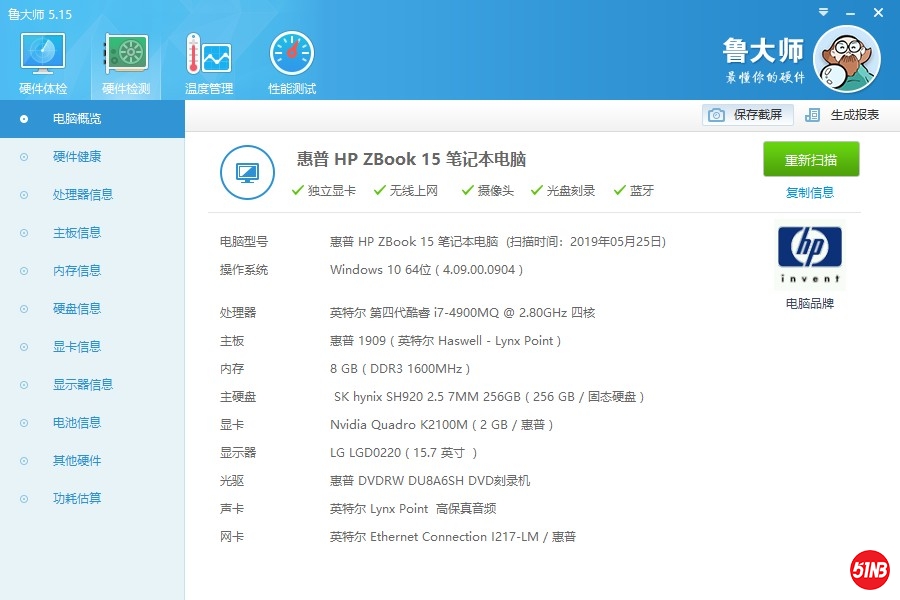Switch to 显卡信息 graphics card page
The width and height of the screenshot is (900, 600).
(77, 347)
